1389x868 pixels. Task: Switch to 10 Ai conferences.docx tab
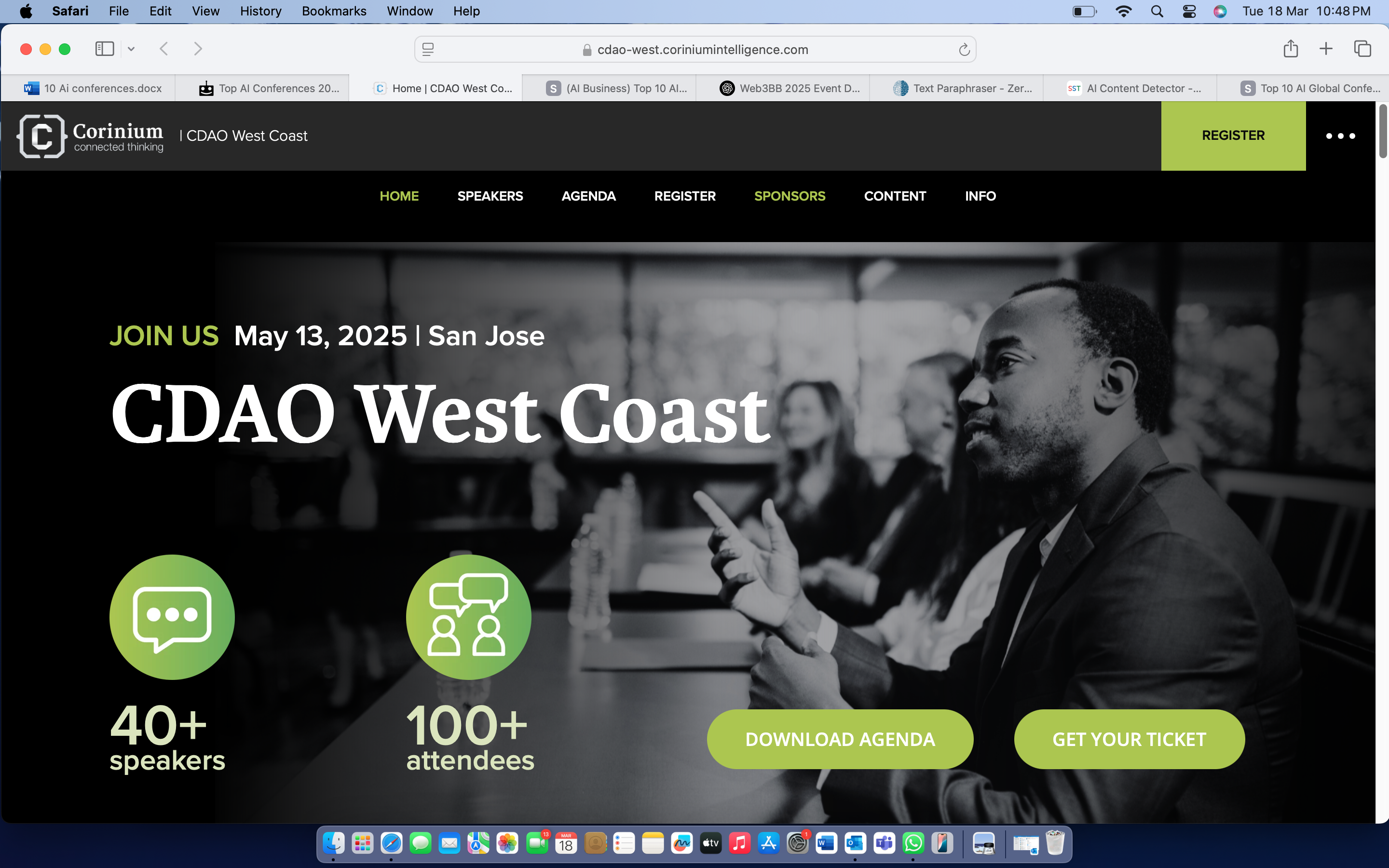pos(88,88)
